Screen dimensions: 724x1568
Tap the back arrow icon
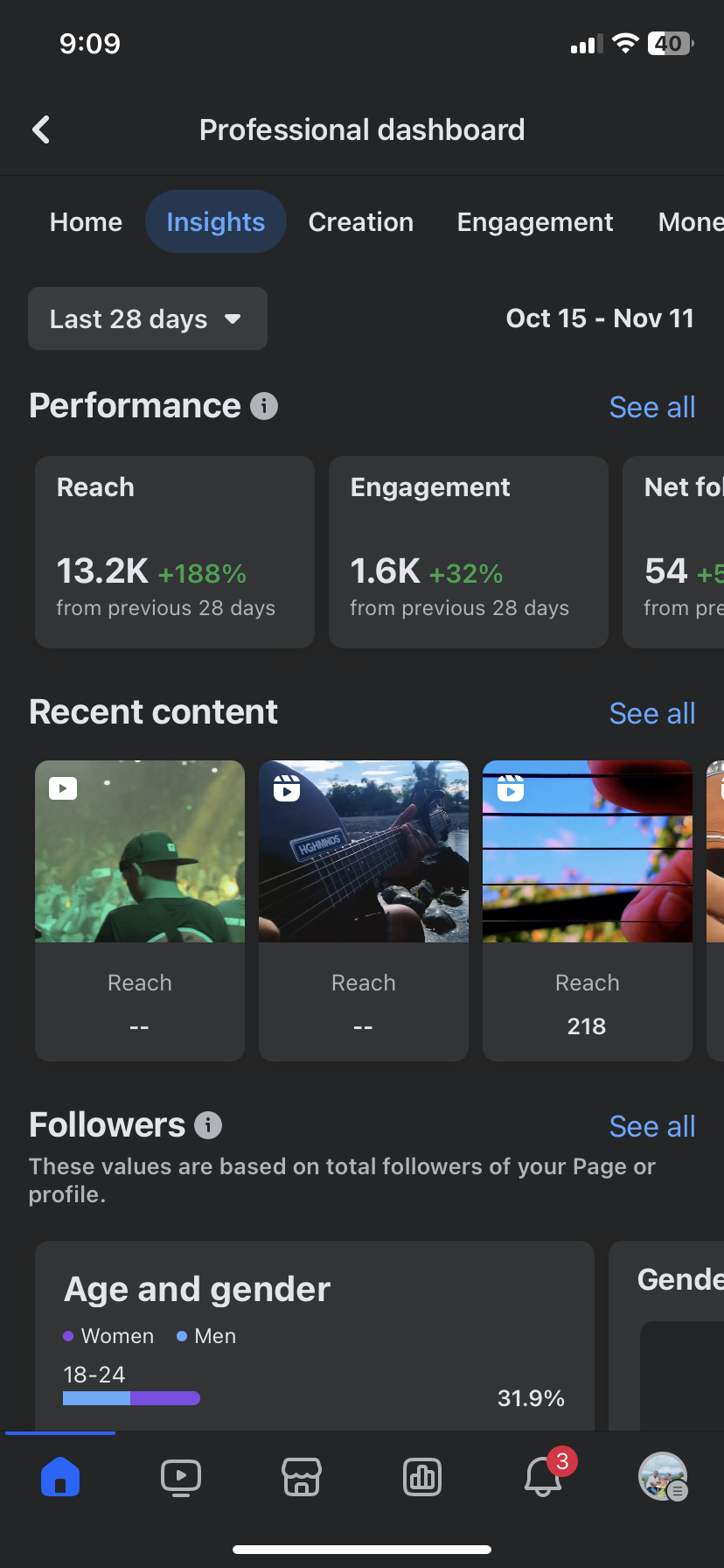[x=41, y=130]
